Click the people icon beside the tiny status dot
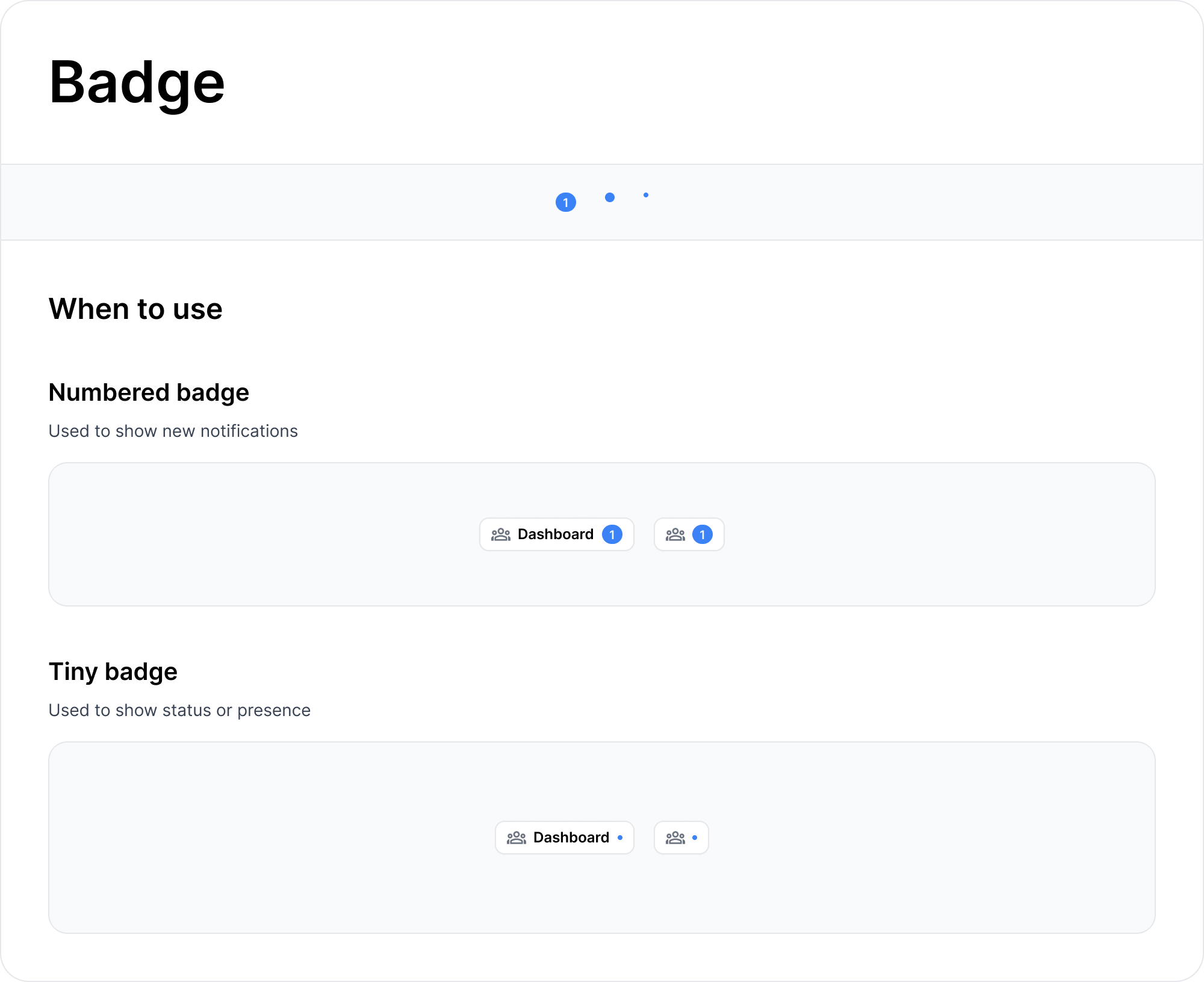 pos(675,837)
